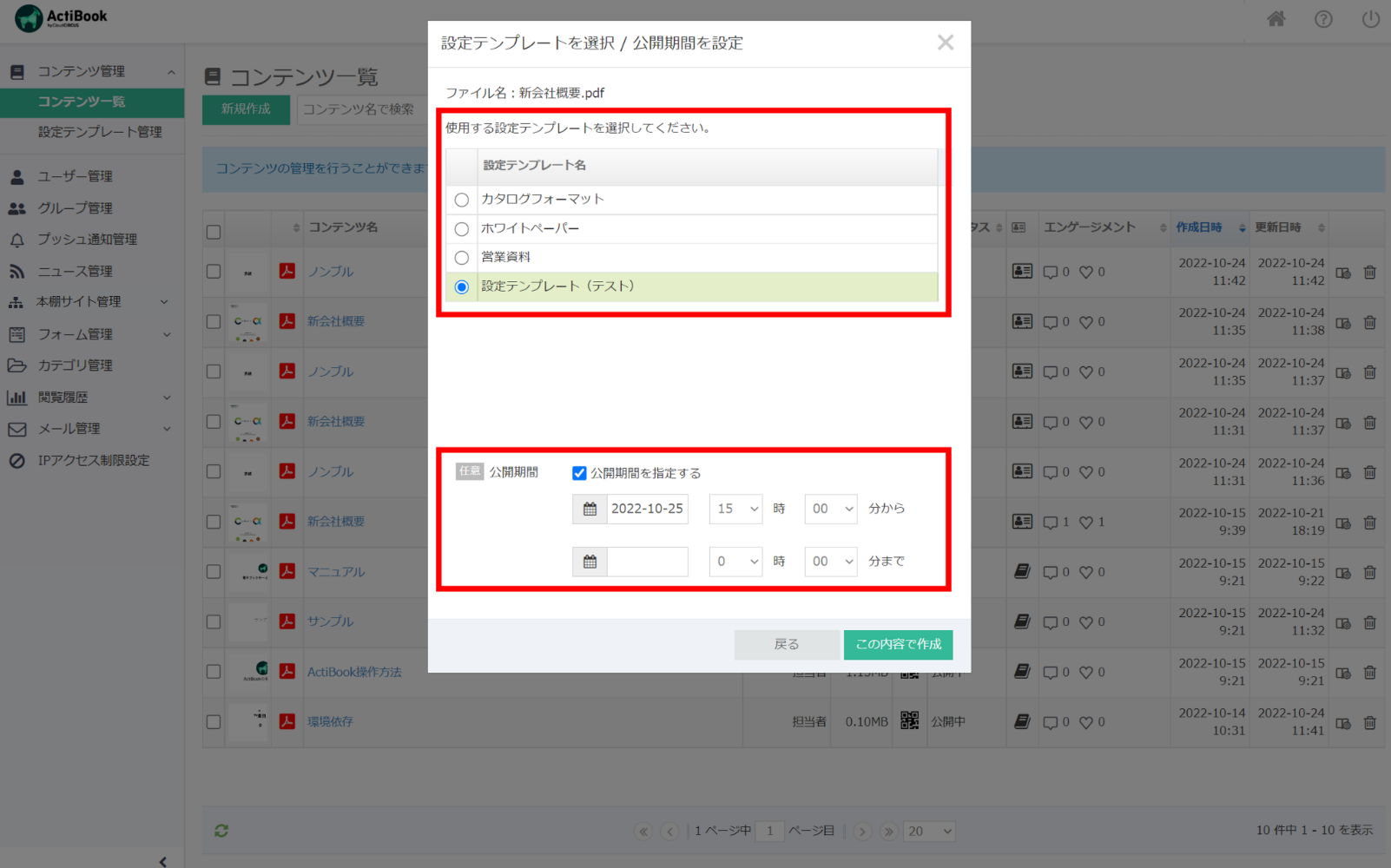Viewport: 1391px width, 868px height.
Task: Click the end date calendar icon
Action: pyautogui.click(x=590, y=562)
